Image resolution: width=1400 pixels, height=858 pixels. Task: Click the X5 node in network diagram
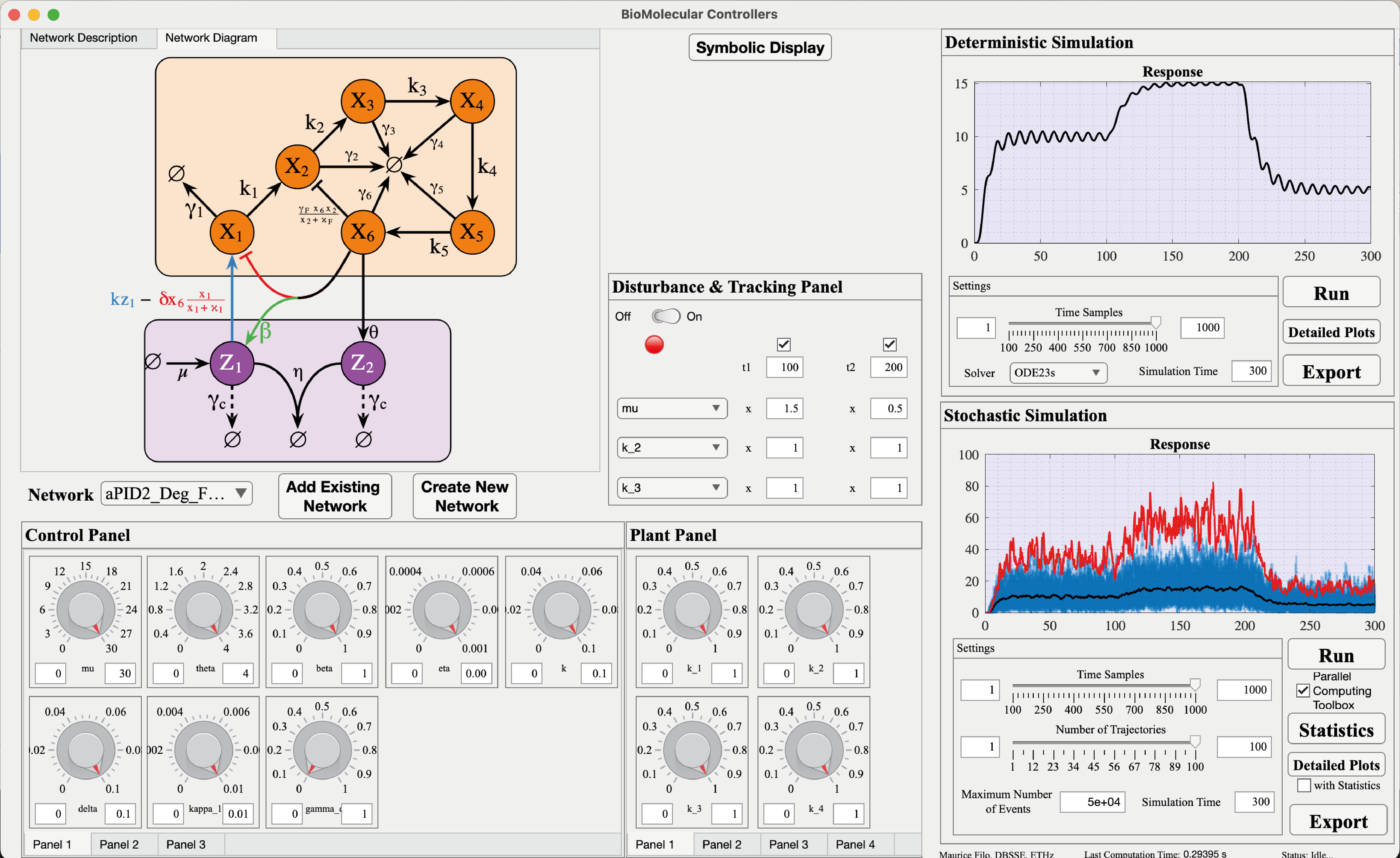472,232
